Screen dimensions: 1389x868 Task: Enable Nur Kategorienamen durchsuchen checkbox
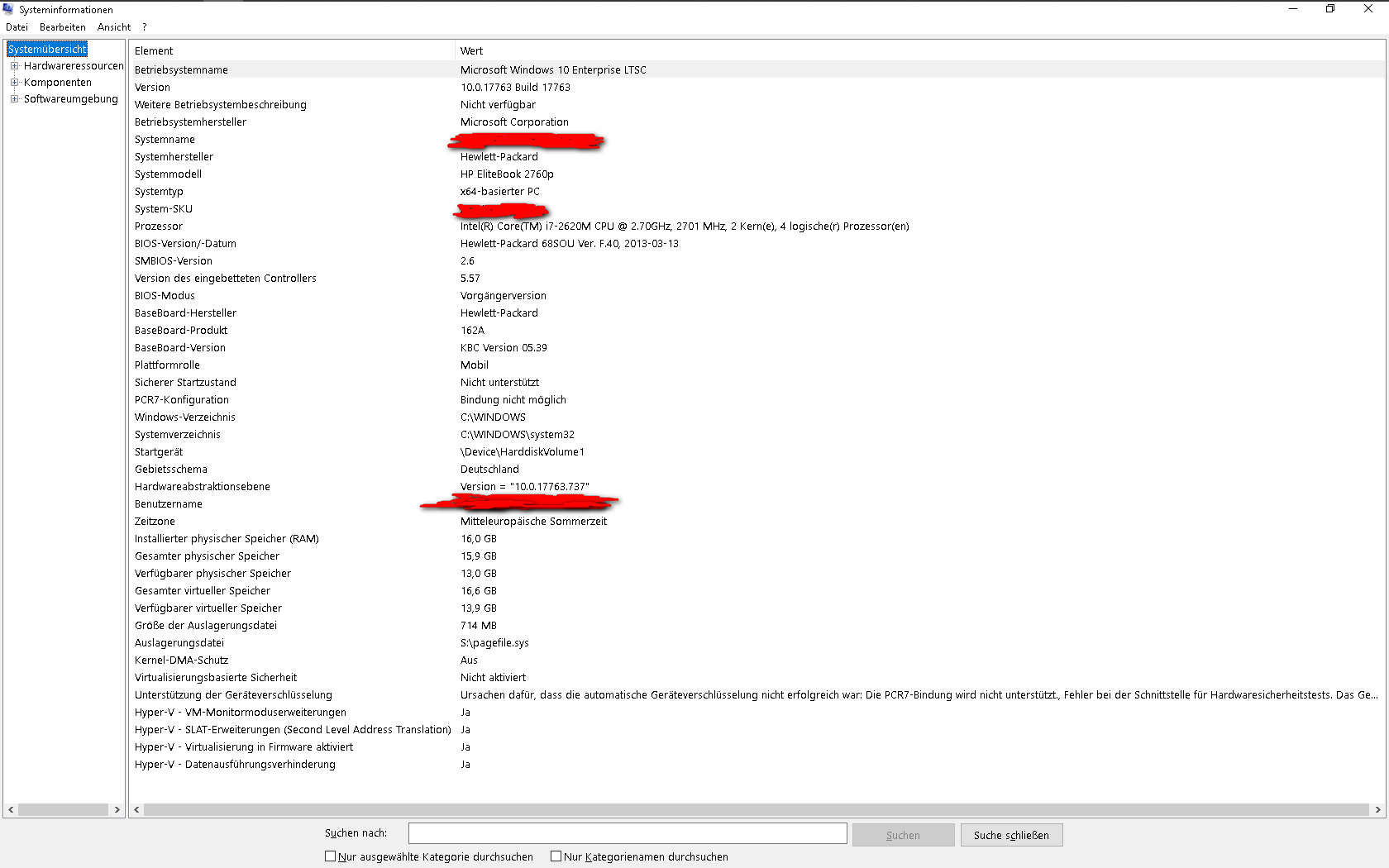[556, 856]
